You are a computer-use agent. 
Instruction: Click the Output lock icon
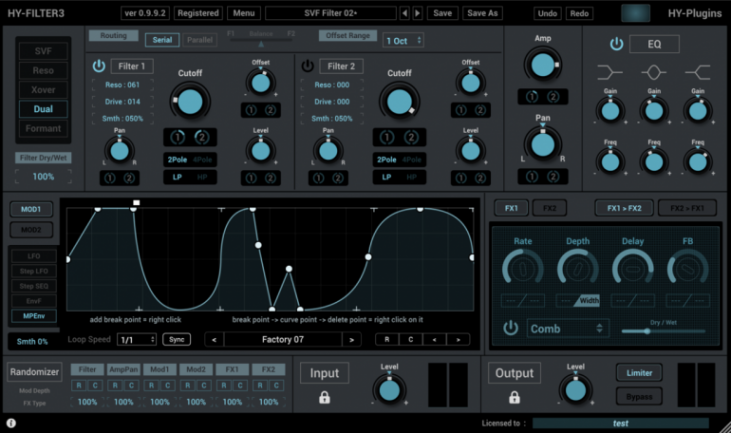pos(514,397)
